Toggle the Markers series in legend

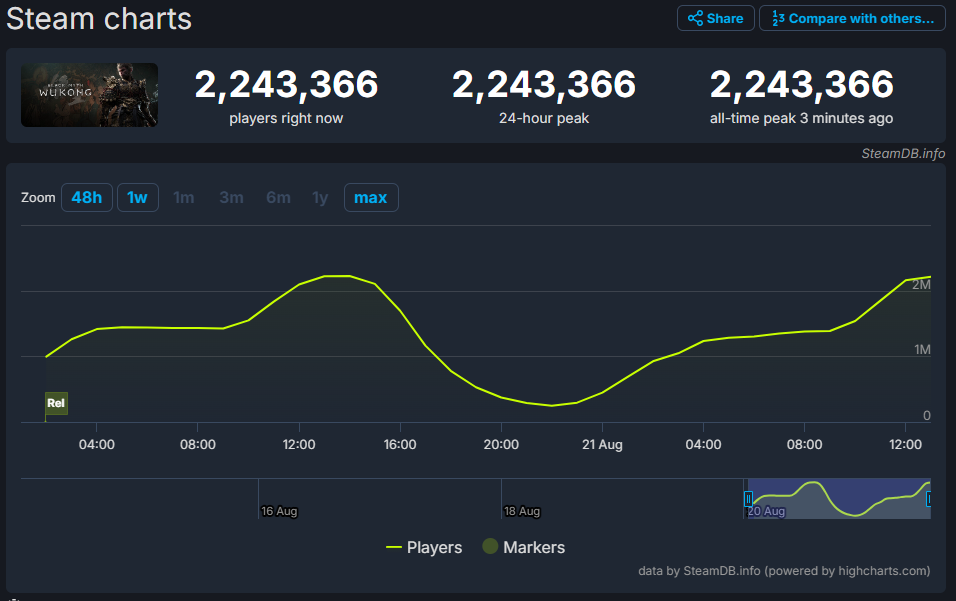coord(524,547)
